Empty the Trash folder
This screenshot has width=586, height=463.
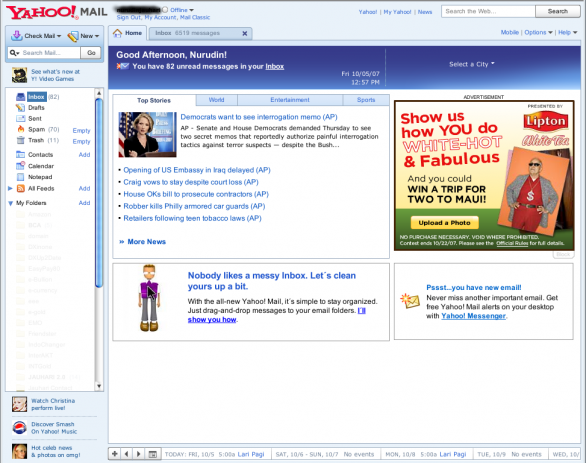click(x=81, y=141)
